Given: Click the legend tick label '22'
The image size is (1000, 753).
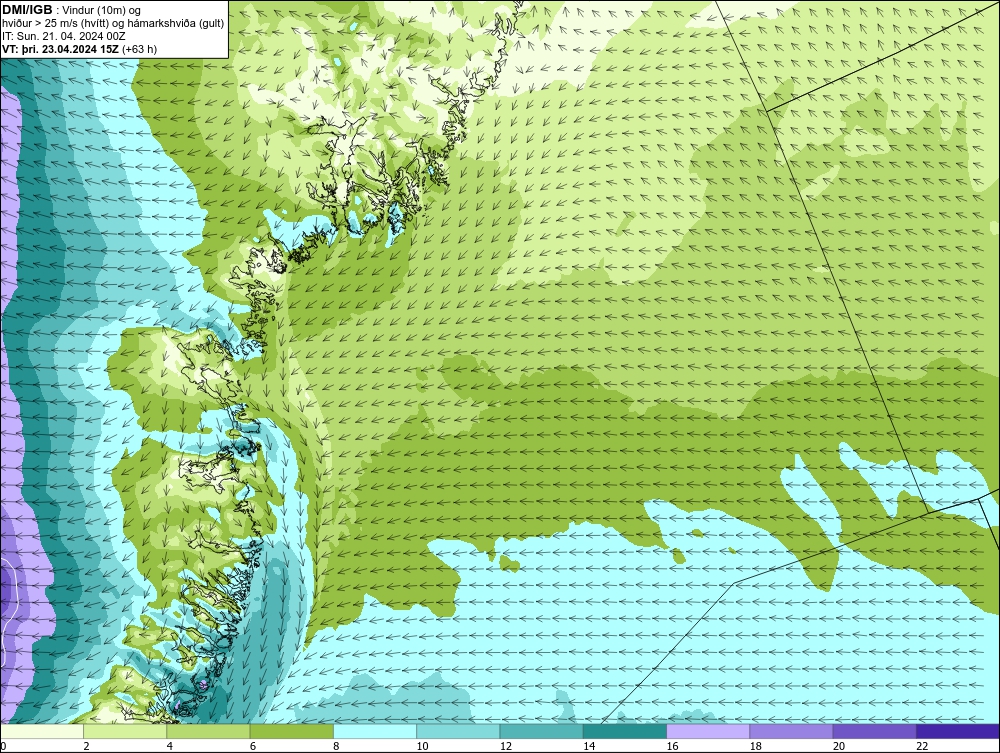Looking at the screenshot, I should click(x=922, y=746).
